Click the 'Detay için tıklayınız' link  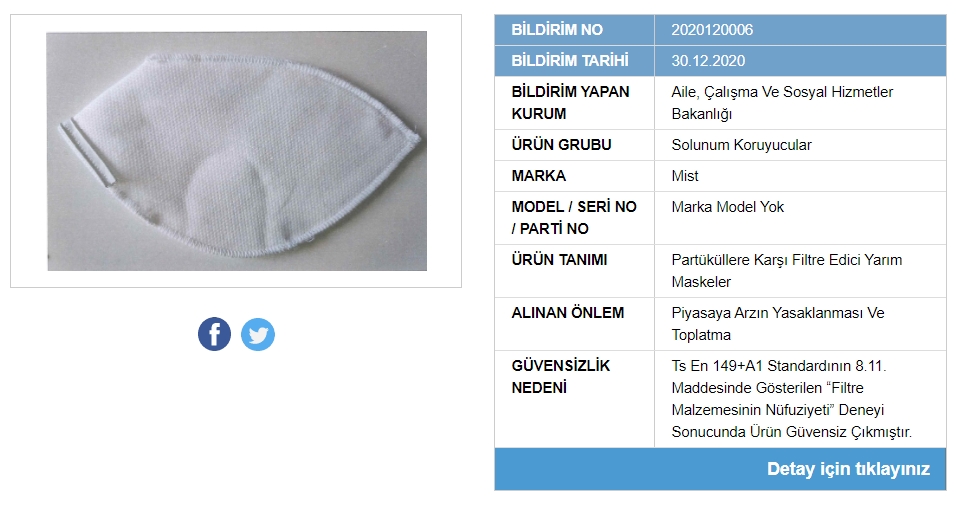pyautogui.click(x=848, y=469)
